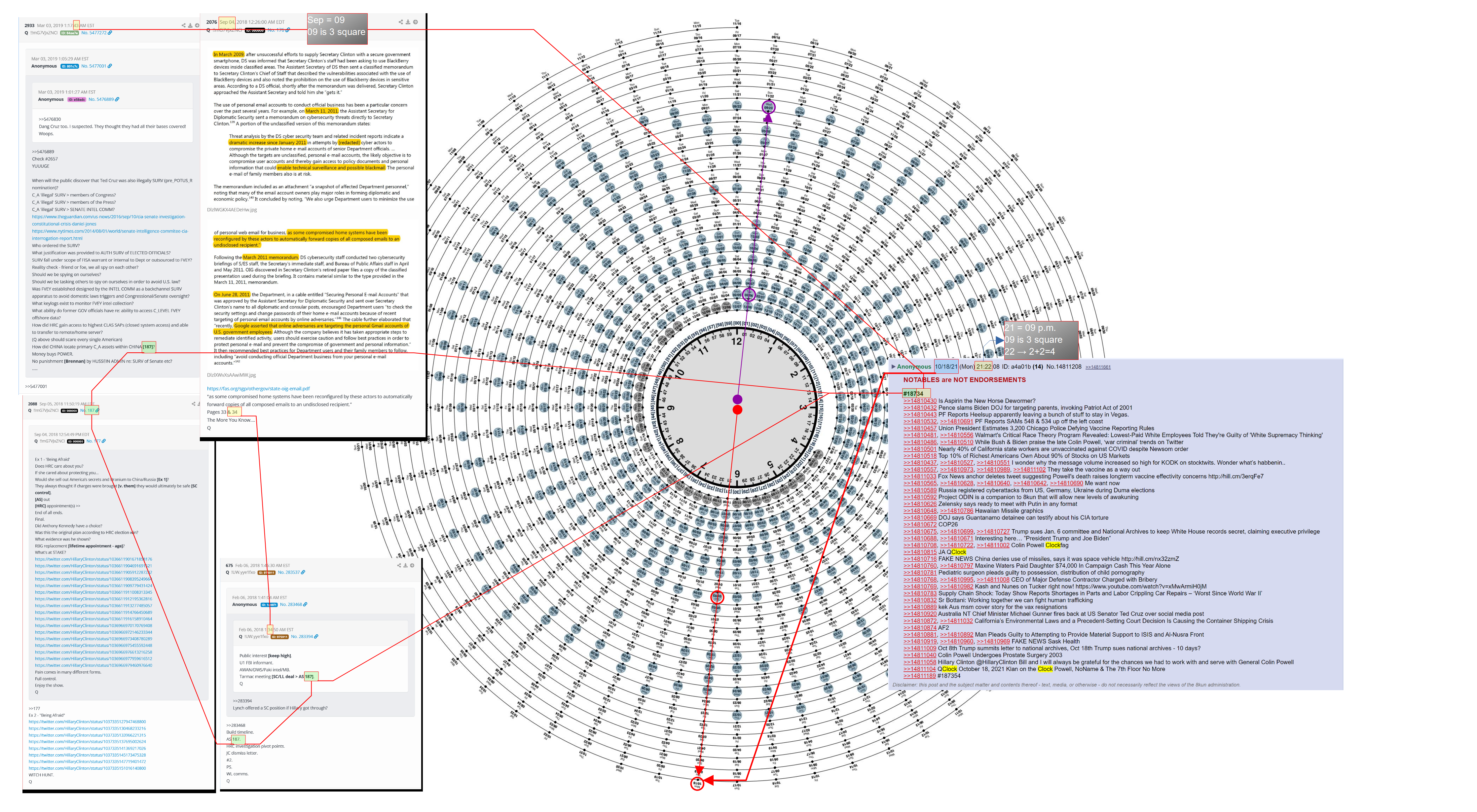Open notable link >>14811040 Colin Powell Prostate Surgery
The height and width of the screenshot is (812, 1477).
(920, 655)
